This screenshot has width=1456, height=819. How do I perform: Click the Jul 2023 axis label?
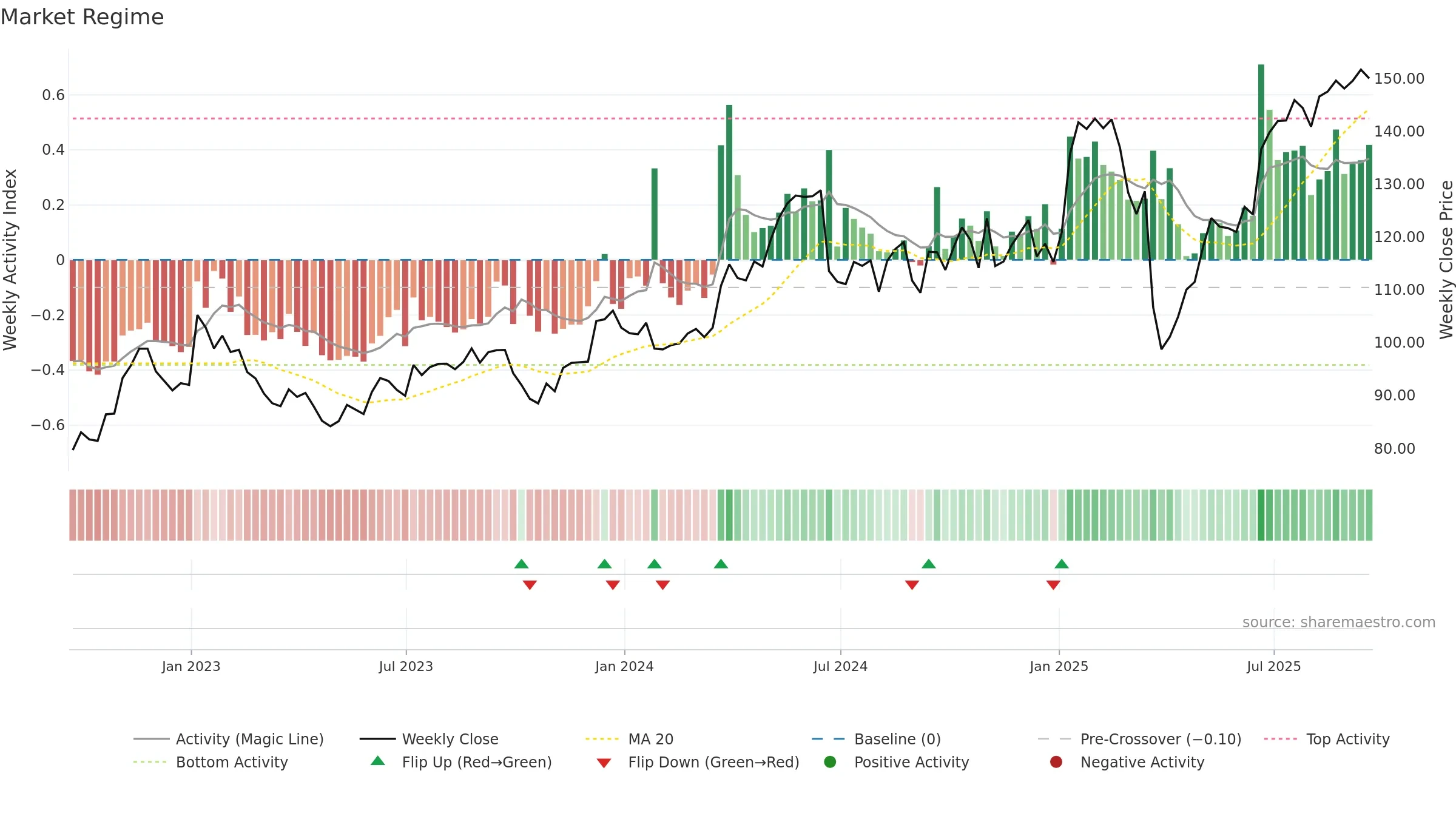[406, 667]
